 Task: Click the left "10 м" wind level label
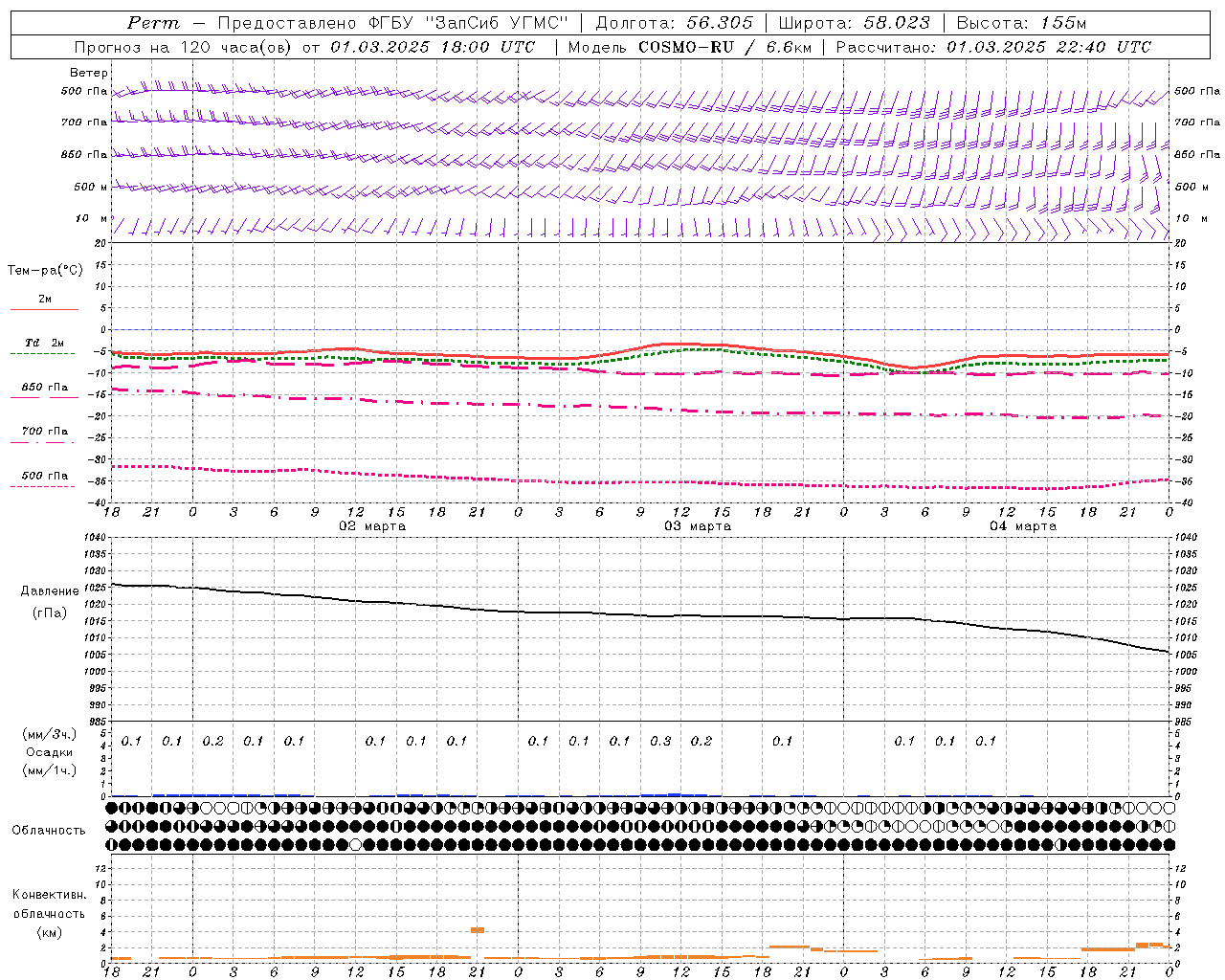(x=92, y=219)
